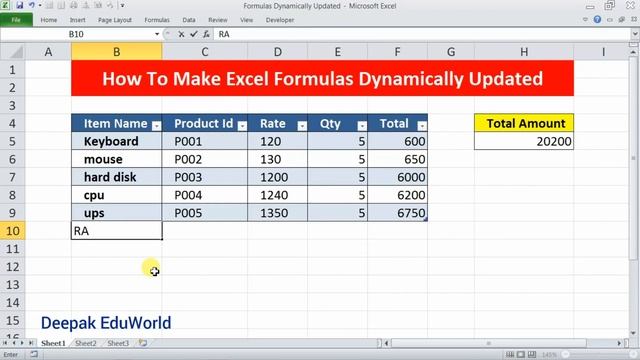Open the Developer ribbon tab
Image resolution: width=640 pixels, height=360 pixels.
coord(280,20)
